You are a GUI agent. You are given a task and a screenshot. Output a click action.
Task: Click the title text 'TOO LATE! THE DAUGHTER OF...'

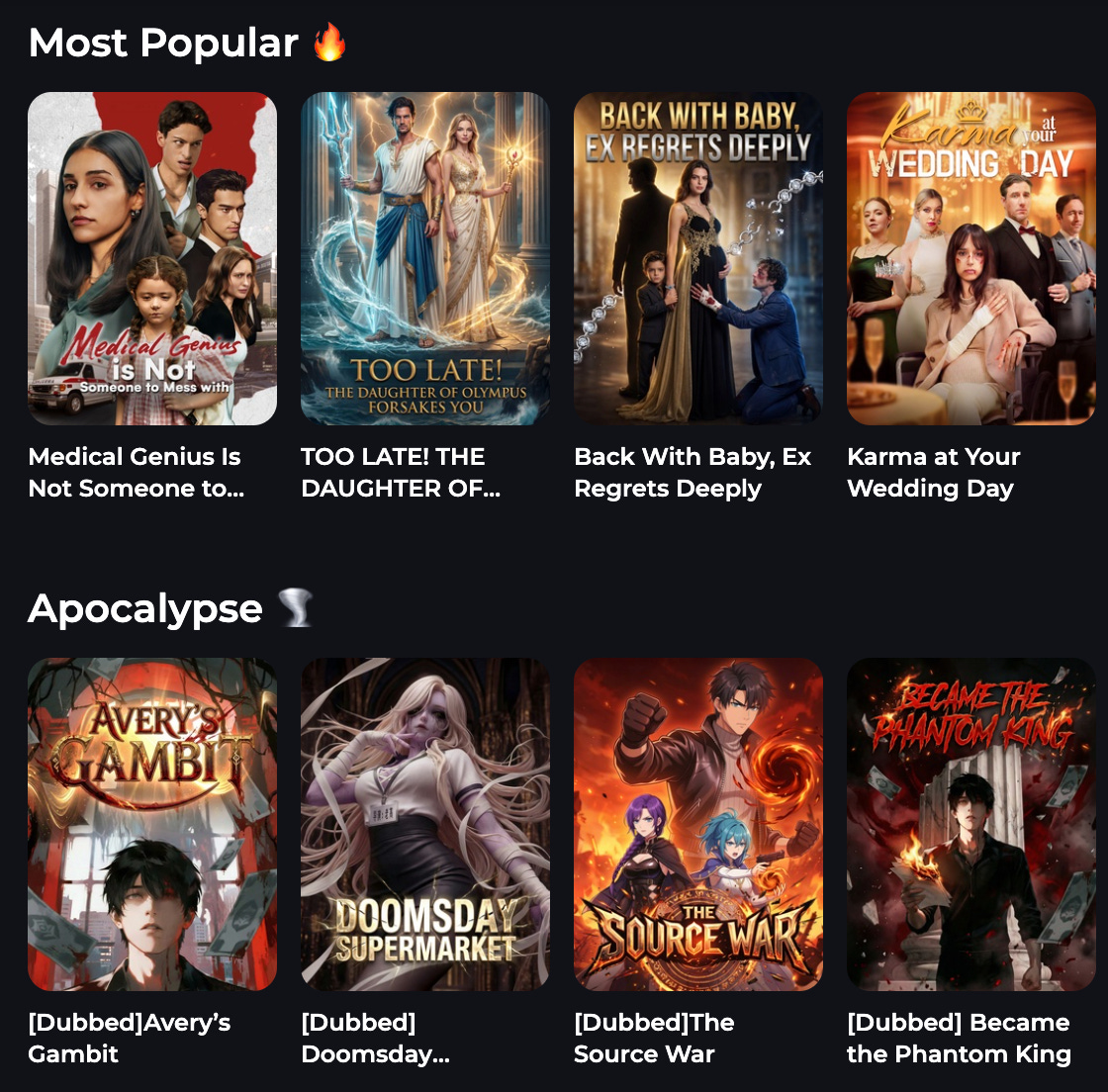[401, 473]
